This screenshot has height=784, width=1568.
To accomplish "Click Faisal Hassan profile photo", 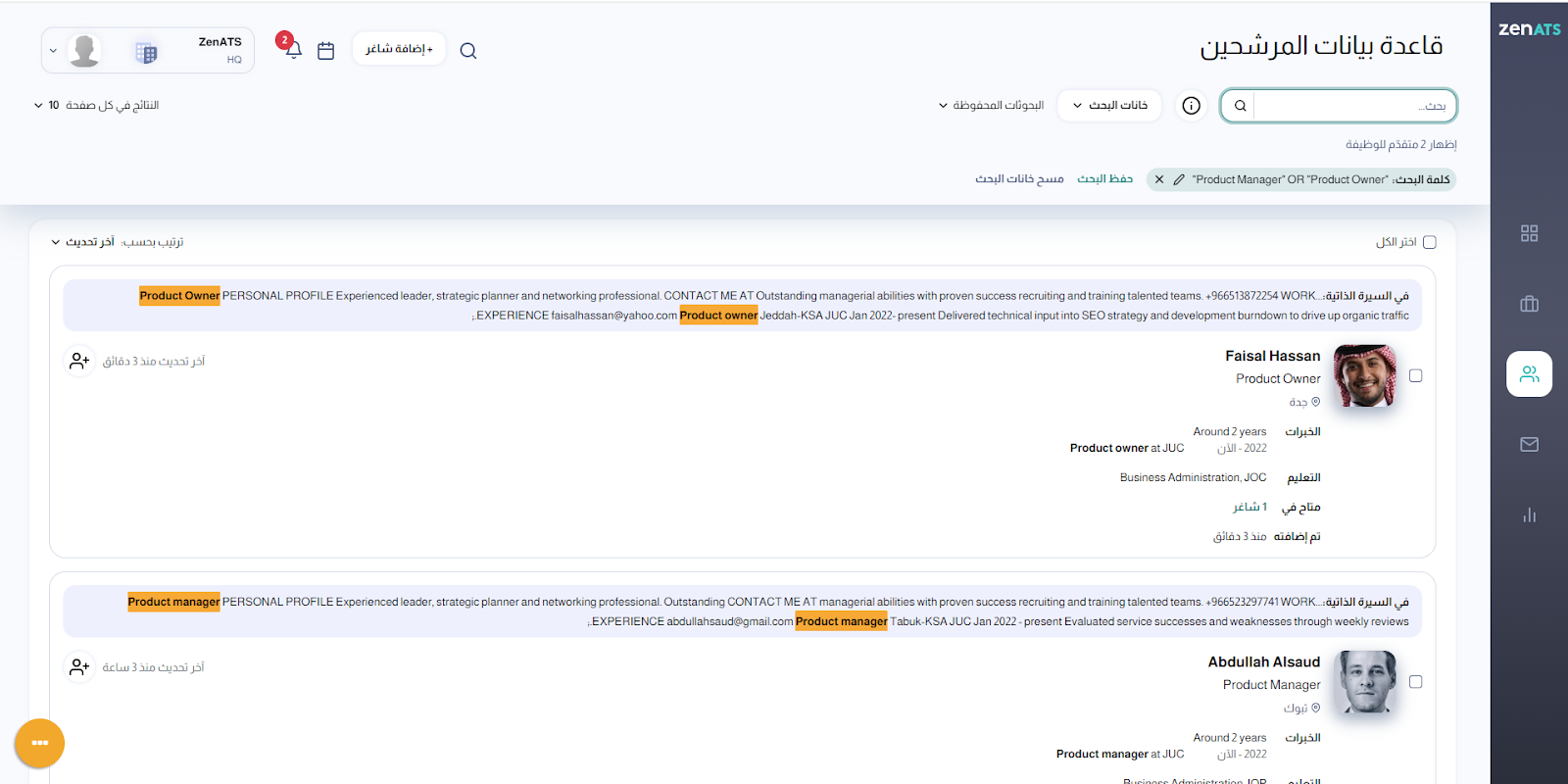I will (x=1365, y=375).
